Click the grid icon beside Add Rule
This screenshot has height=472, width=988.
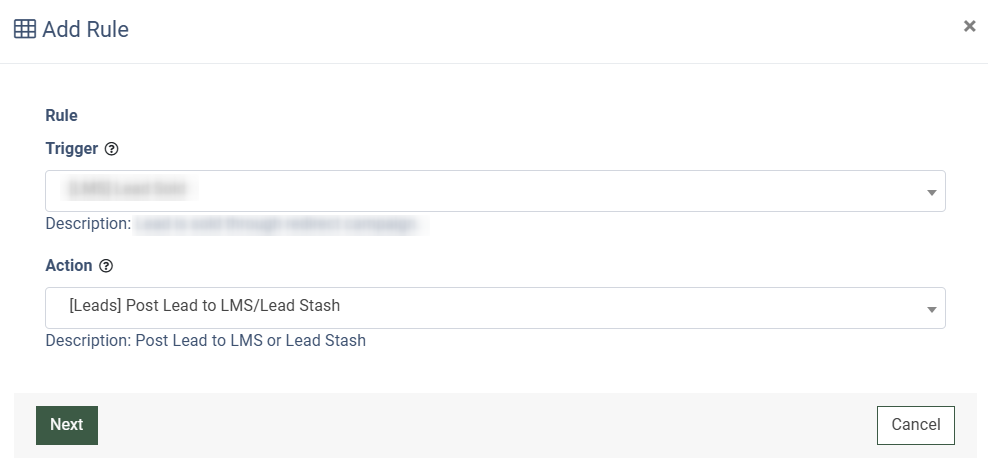coord(25,29)
